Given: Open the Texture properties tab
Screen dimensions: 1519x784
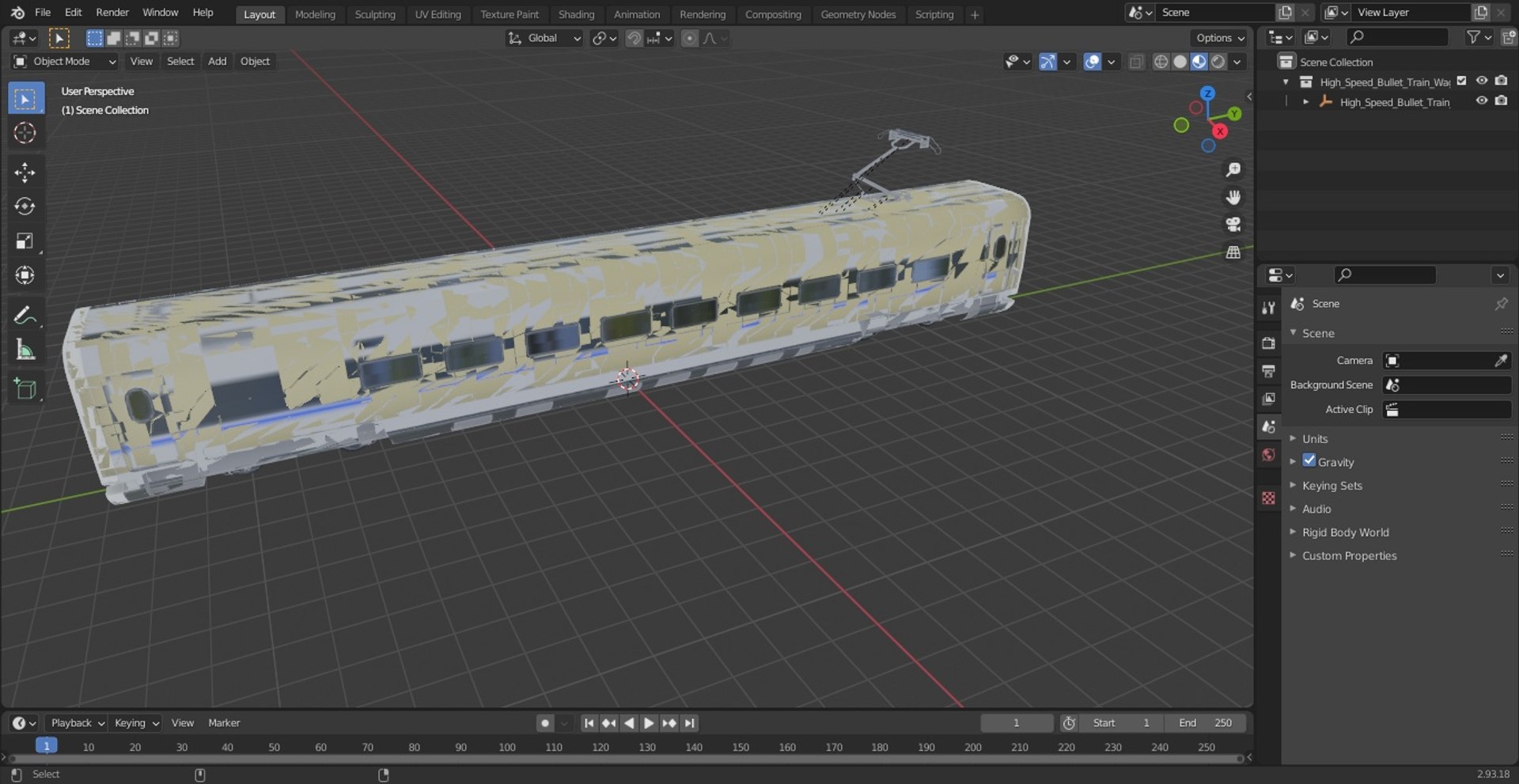Looking at the screenshot, I should click(x=1269, y=498).
